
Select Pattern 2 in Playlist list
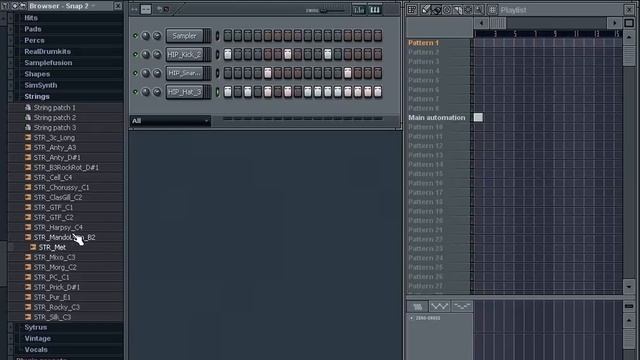[423, 52]
